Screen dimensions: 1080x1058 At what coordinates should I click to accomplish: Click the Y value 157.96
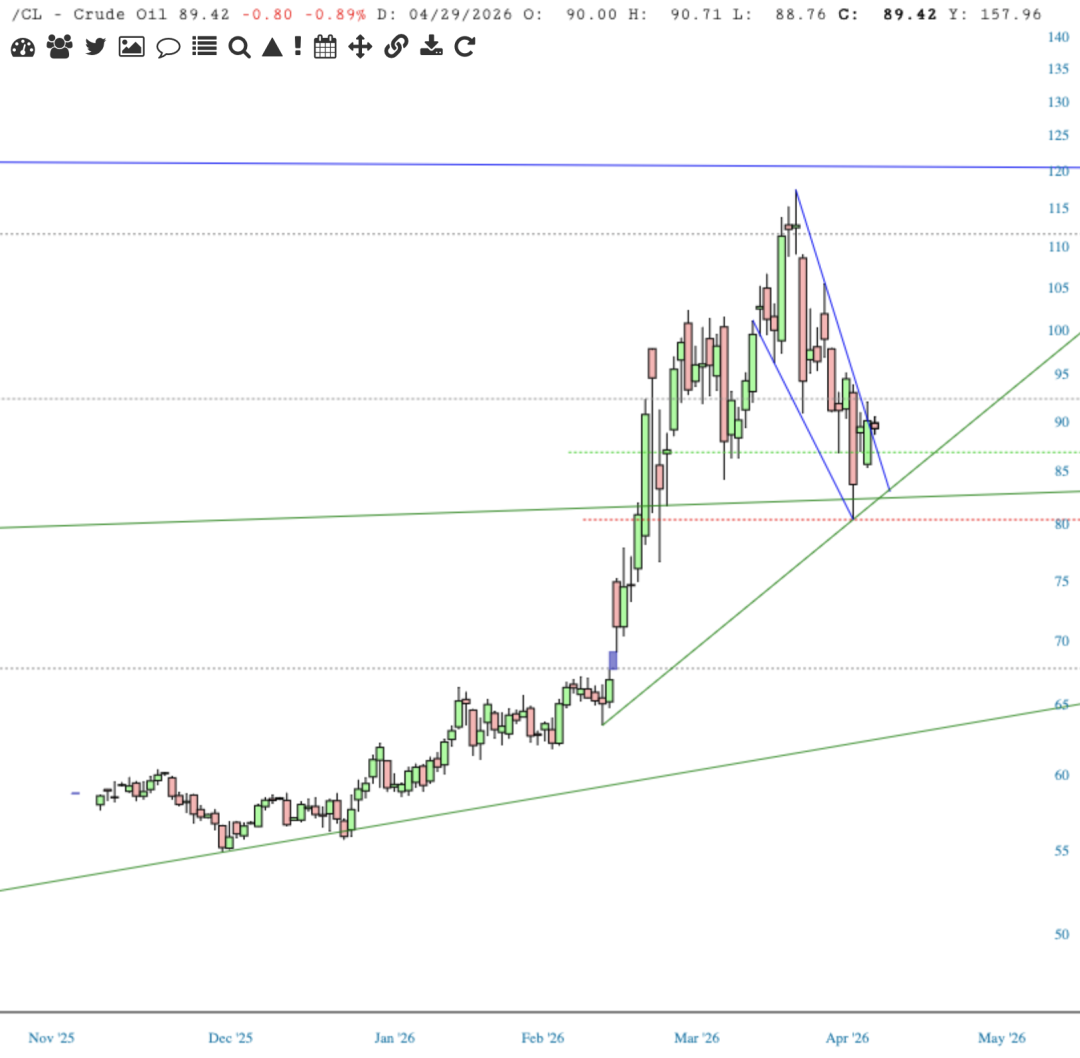pos(1010,14)
